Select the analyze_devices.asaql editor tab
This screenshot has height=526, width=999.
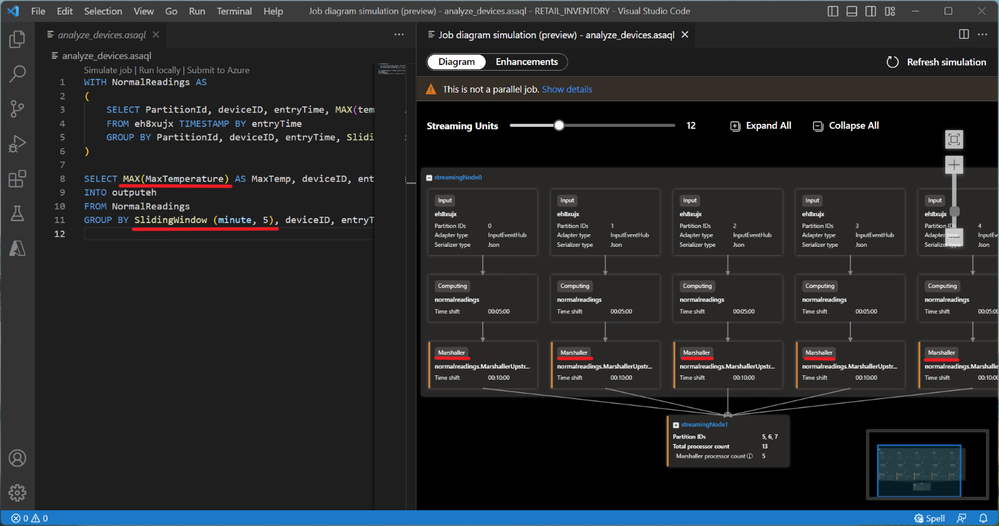pyautogui.click(x=102, y=34)
